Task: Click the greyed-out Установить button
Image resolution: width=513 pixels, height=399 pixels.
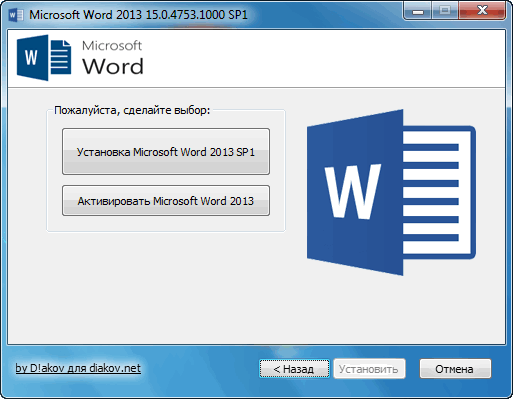Action: click(x=369, y=369)
